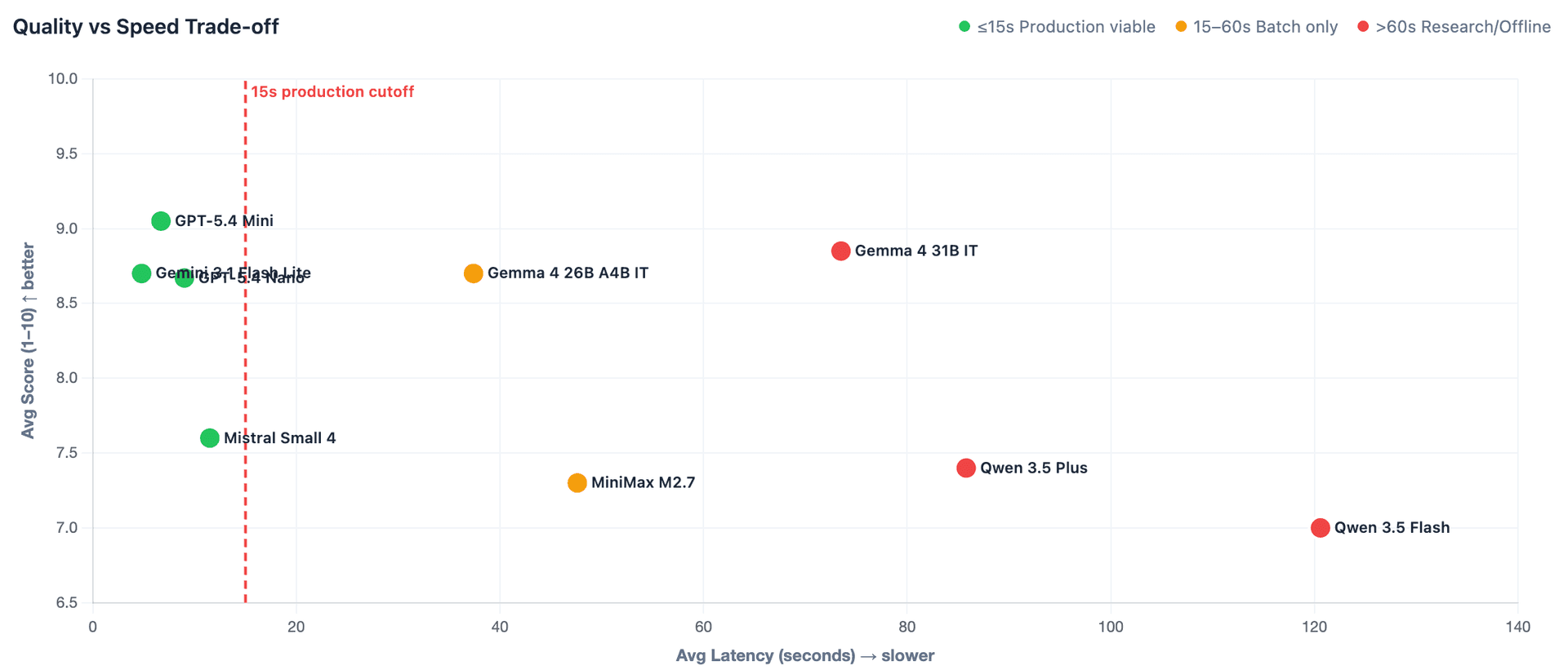The image size is (1568, 670).
Task: Click the '>60s Research/Offline' legend label
Action: click(x=1463, y=27)
